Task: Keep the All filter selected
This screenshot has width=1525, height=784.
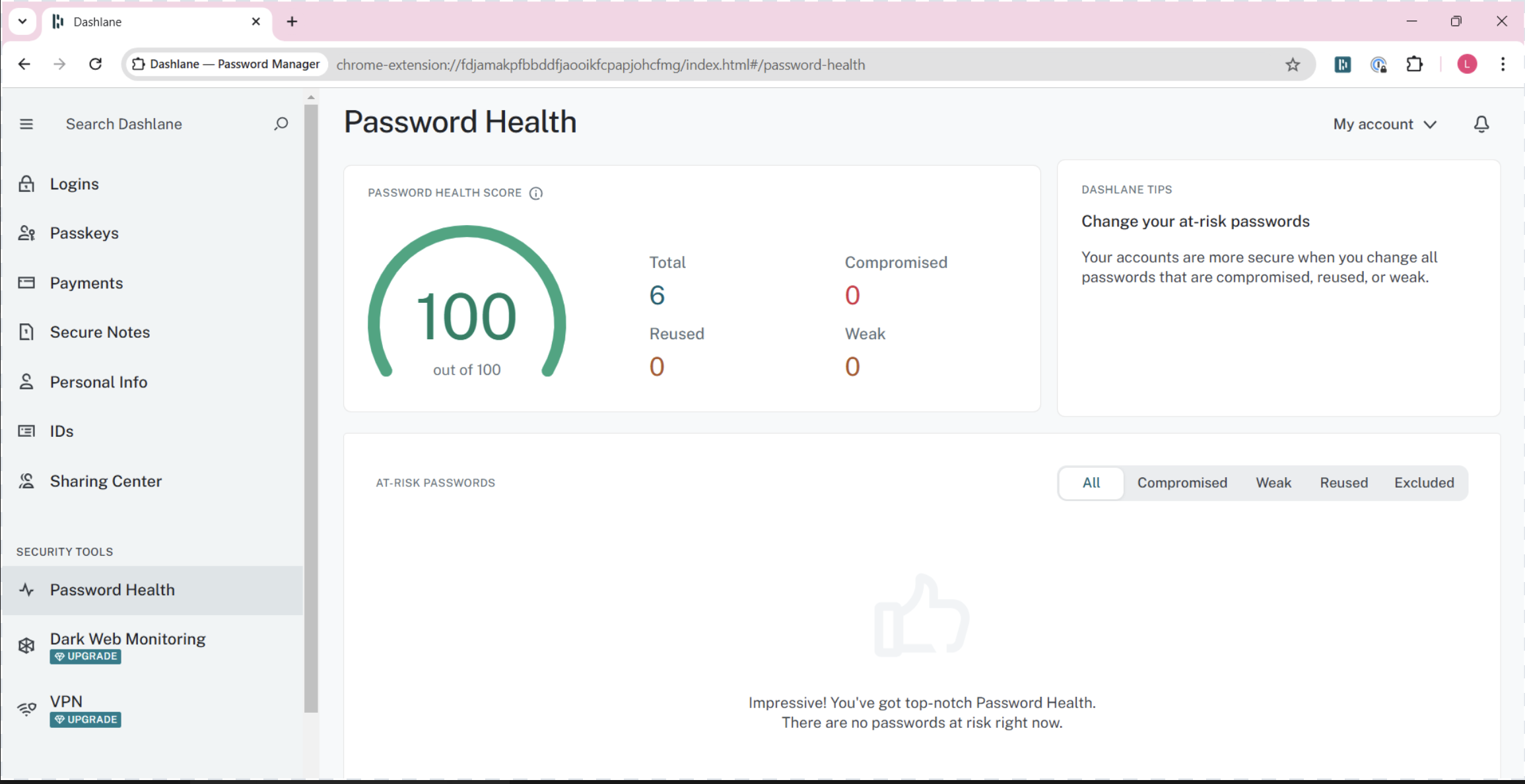Action: pyautogui.click(x=1091, y=482)
